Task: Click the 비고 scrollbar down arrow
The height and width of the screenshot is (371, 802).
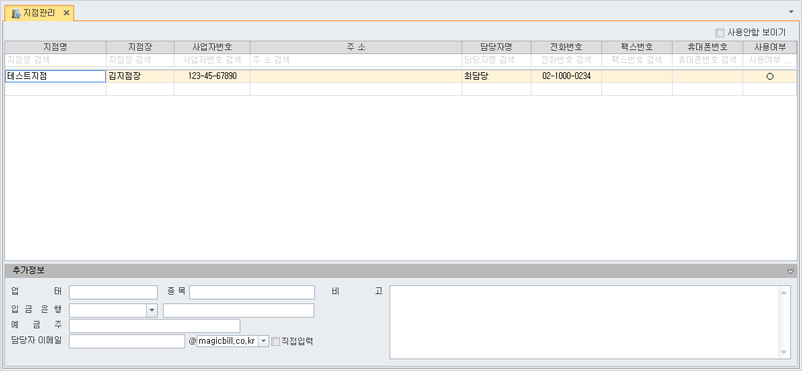Action: (784, 352)
